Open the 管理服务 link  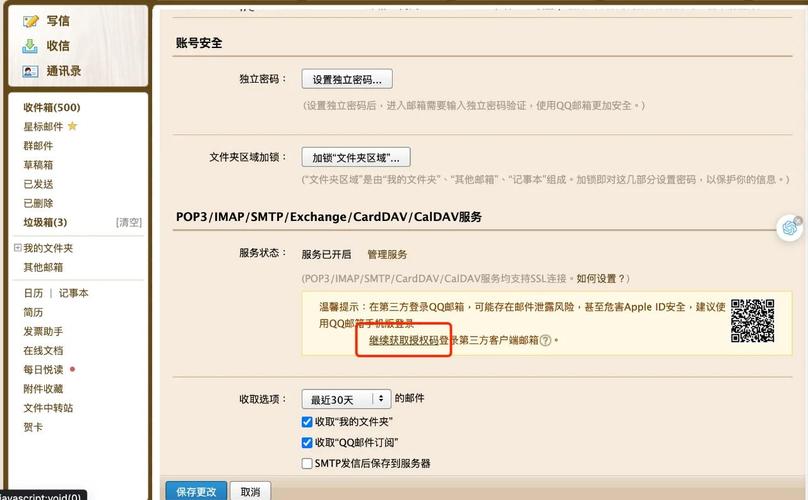point(387,254)
